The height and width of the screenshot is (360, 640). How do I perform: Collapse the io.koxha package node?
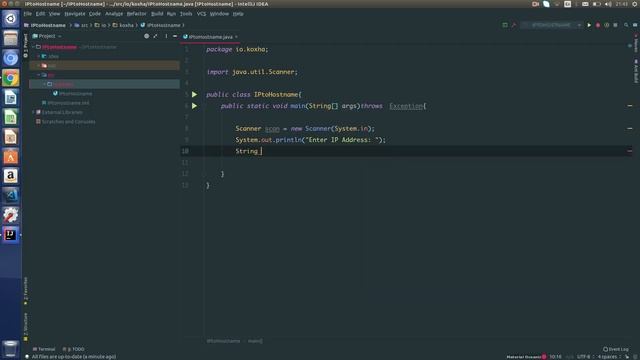click(44, 84)
